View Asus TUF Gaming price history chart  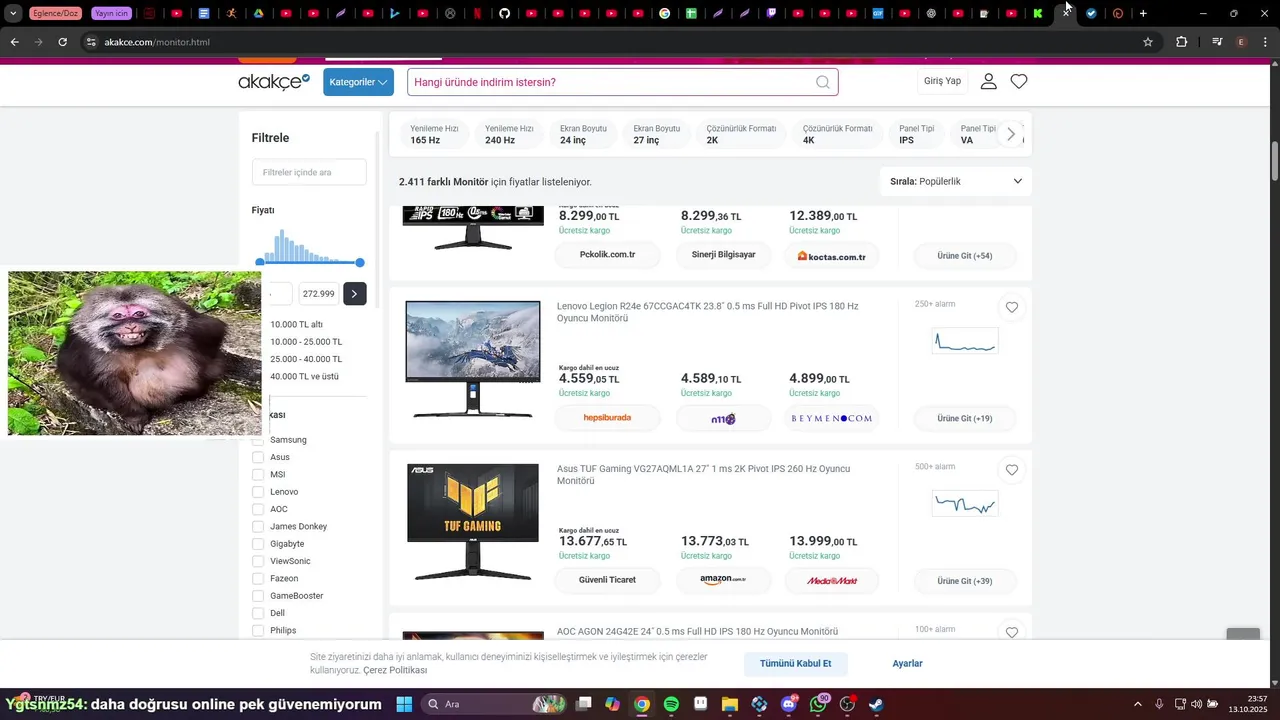pos(965,503)
